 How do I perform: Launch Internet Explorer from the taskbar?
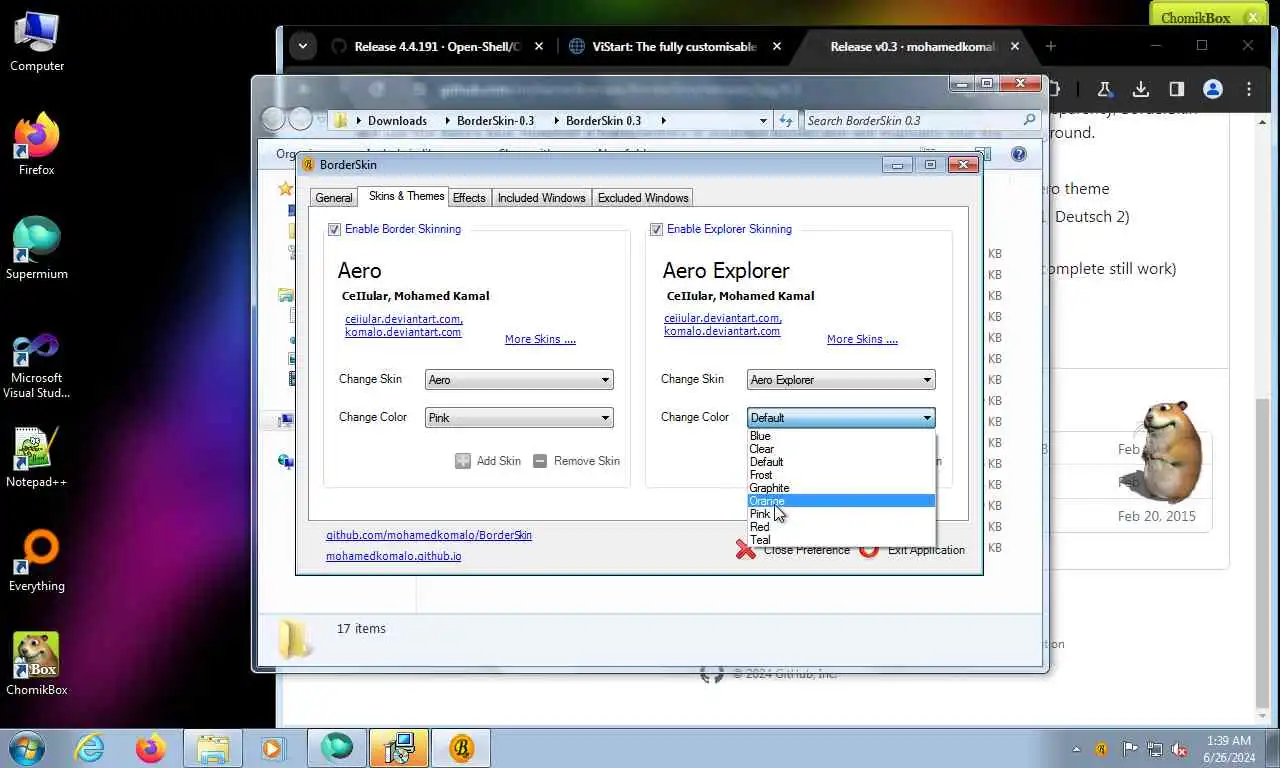coord(89,747)
